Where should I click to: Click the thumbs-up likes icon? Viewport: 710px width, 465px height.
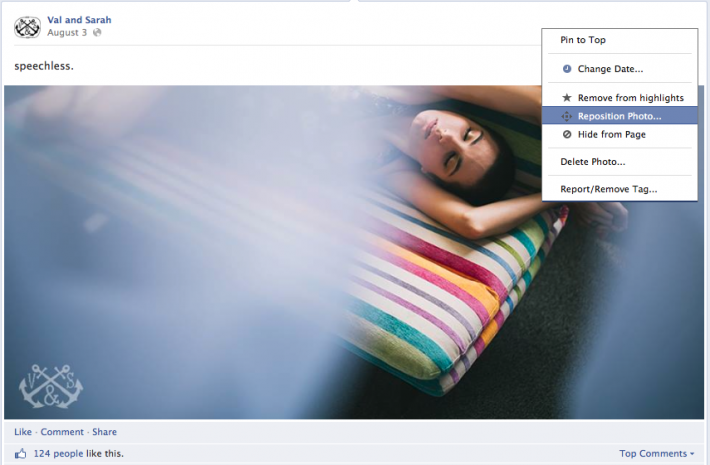pos(20,454)
